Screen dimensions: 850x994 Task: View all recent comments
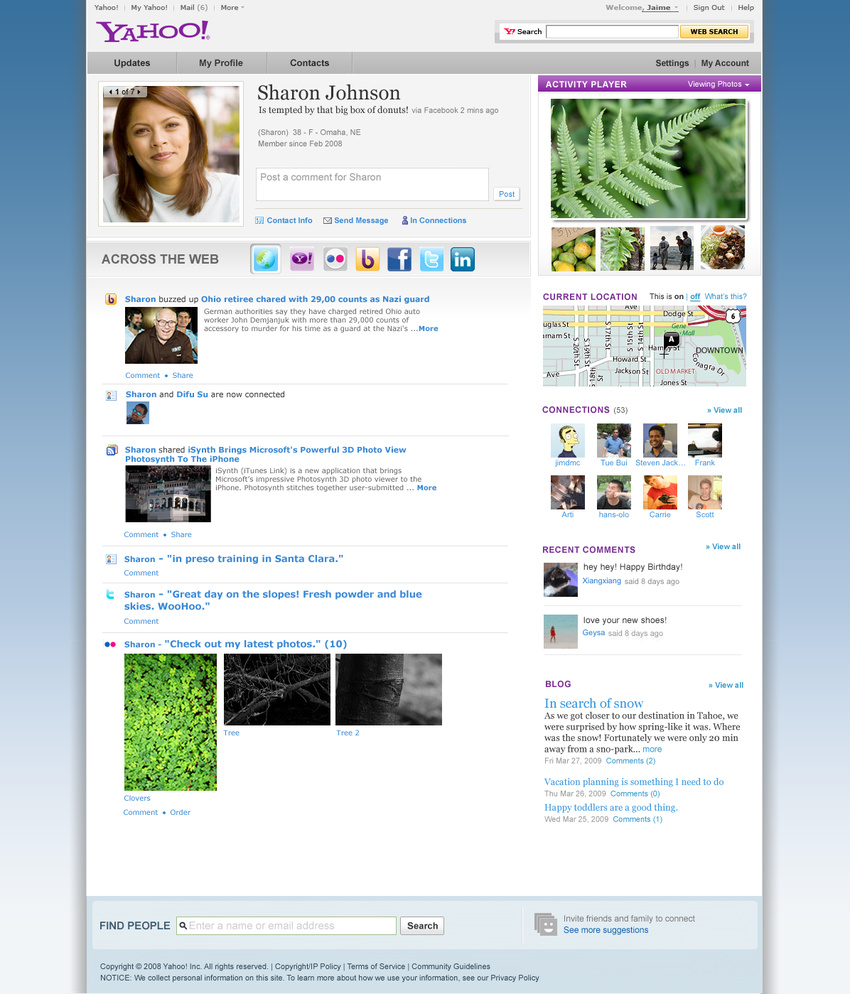point(723,546)
